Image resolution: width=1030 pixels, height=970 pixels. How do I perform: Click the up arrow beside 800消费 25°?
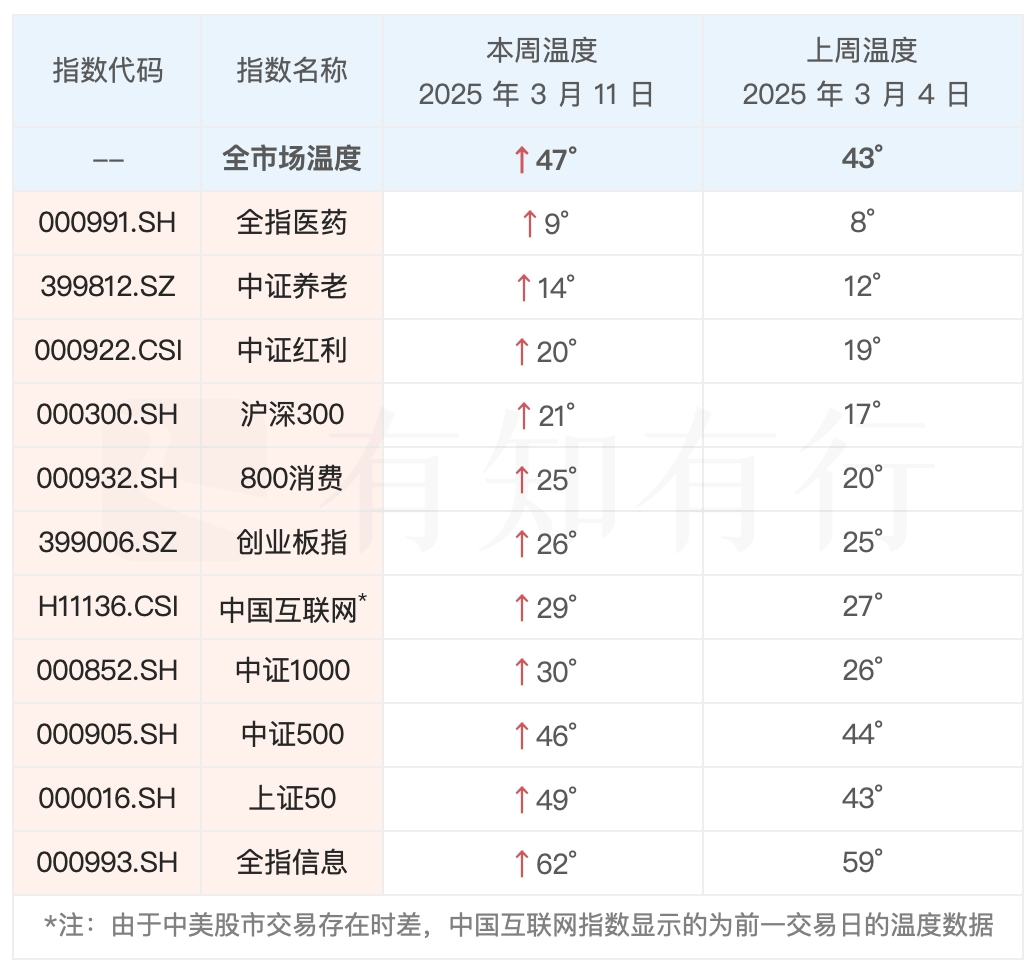coord(520,480)
